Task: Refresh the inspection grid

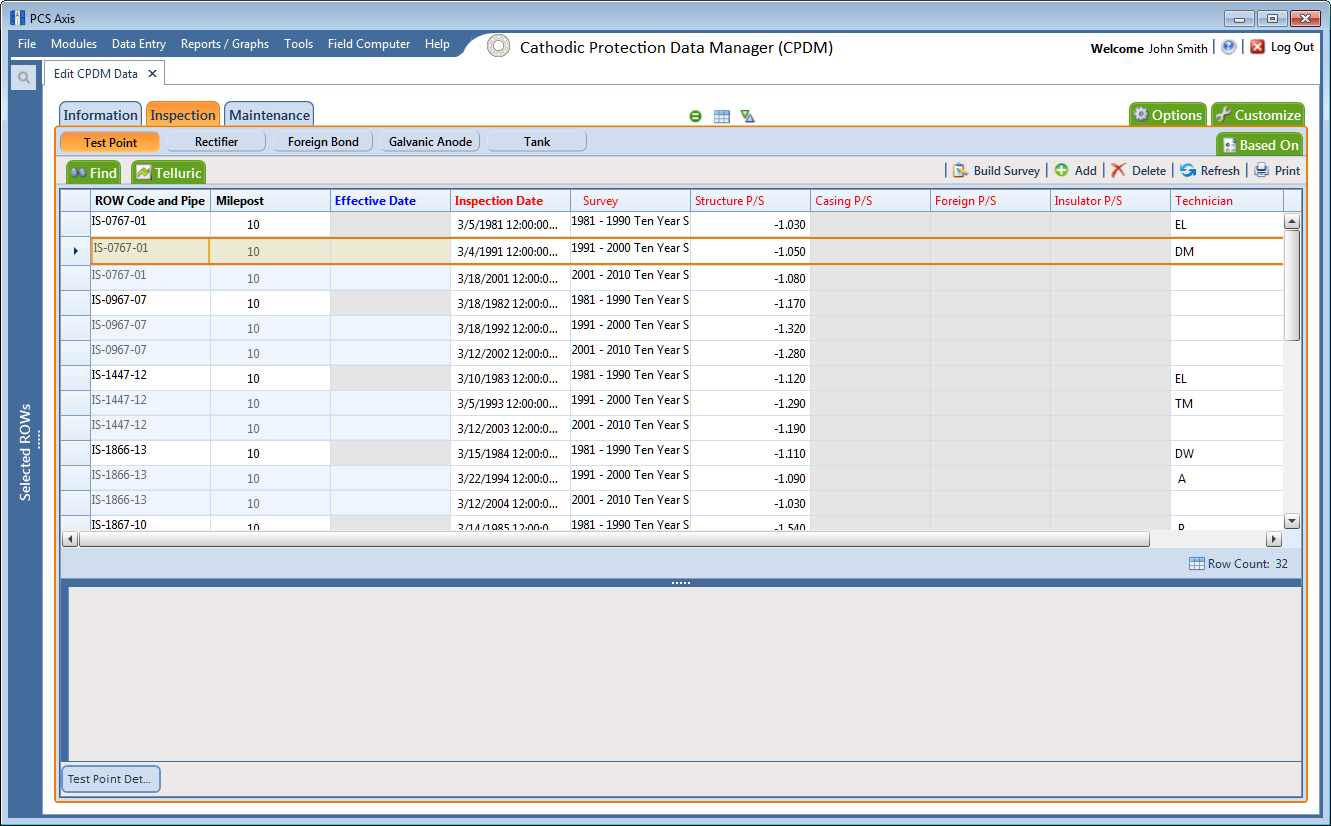Action: (1210, 171)
